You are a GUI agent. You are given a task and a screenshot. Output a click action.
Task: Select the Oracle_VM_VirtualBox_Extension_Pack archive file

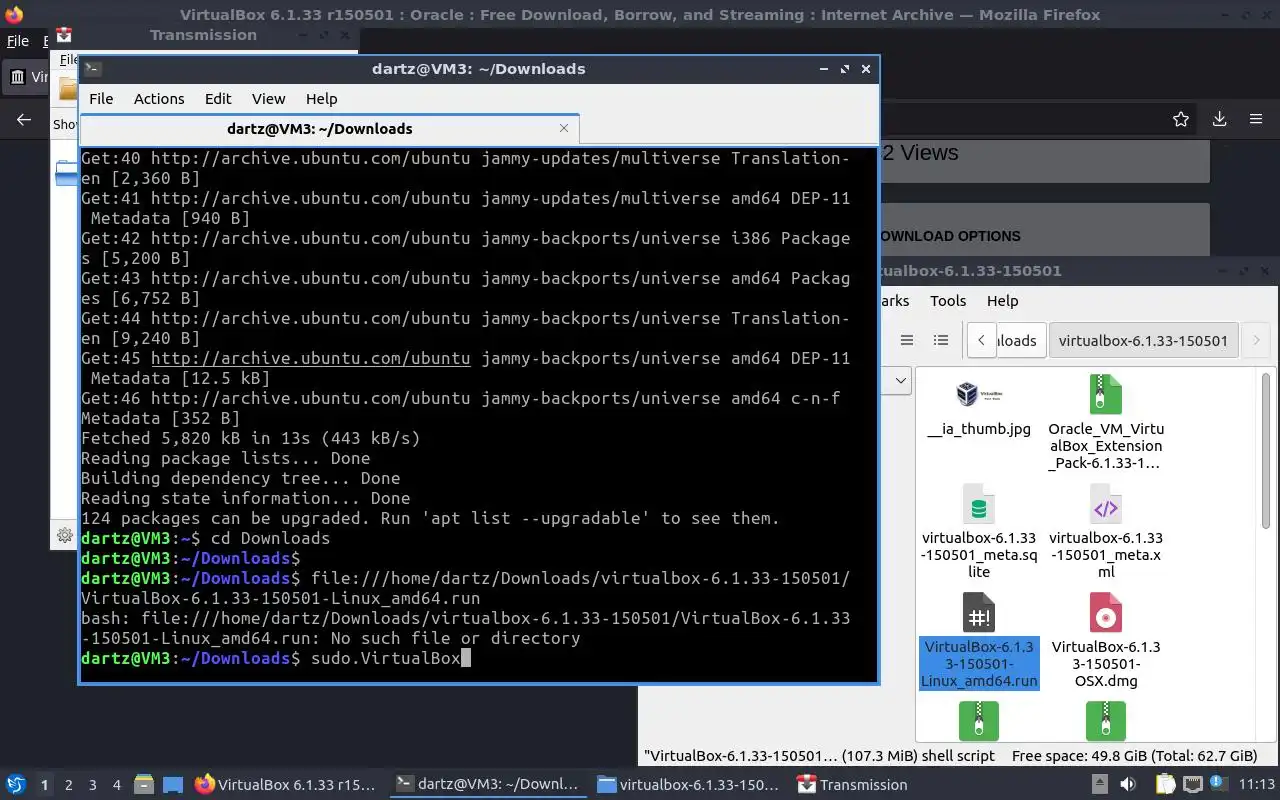[1105, 423]
